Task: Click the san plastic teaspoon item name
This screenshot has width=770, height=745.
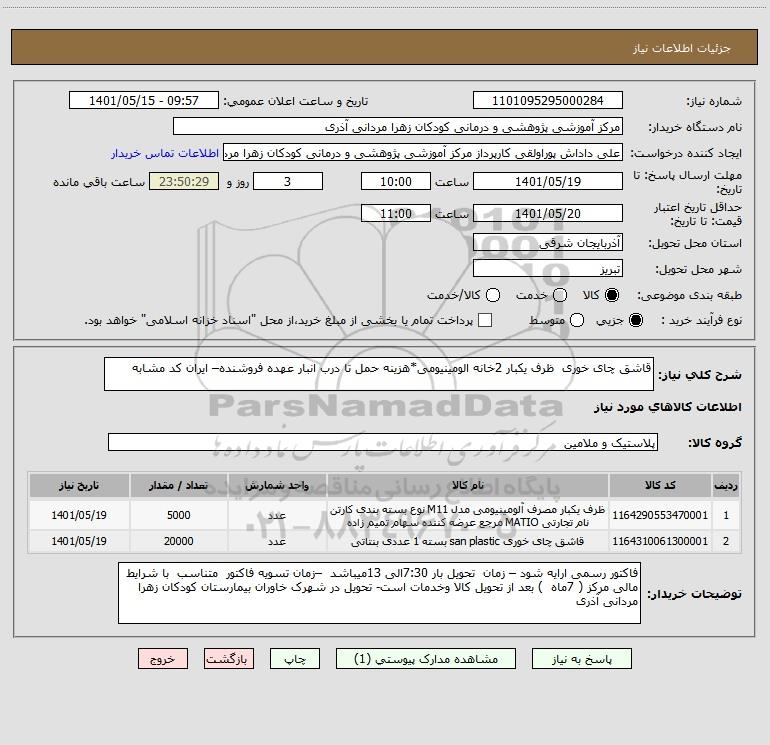Action: (468, 541)
